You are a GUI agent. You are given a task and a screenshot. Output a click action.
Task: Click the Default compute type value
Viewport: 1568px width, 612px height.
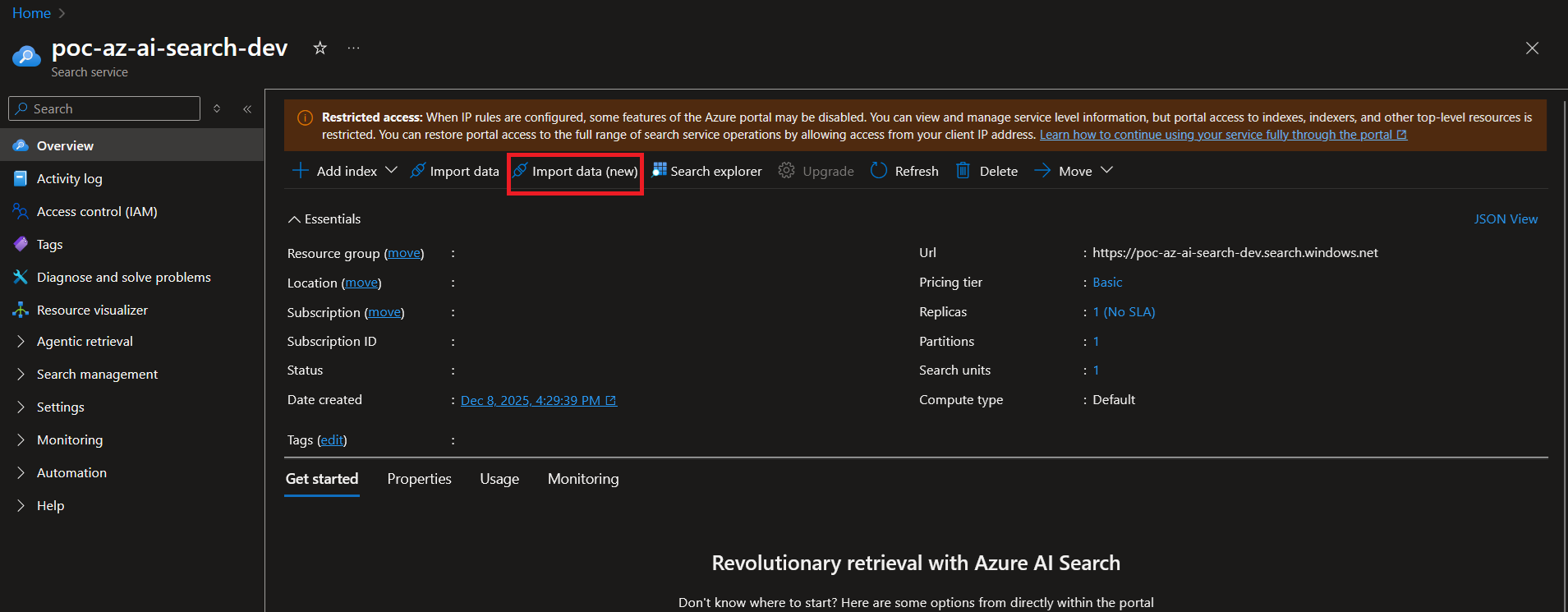click(x=1114, y=400)
